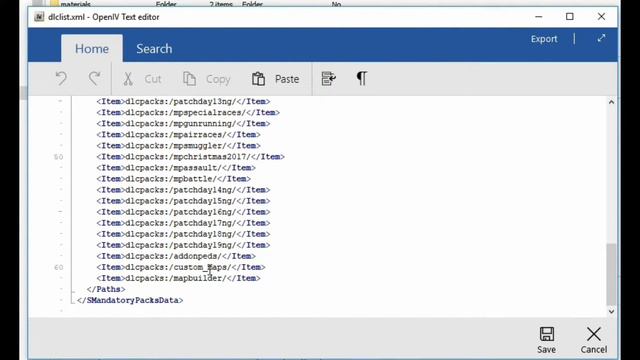Click the patchday16ng item line

point(183,212)
